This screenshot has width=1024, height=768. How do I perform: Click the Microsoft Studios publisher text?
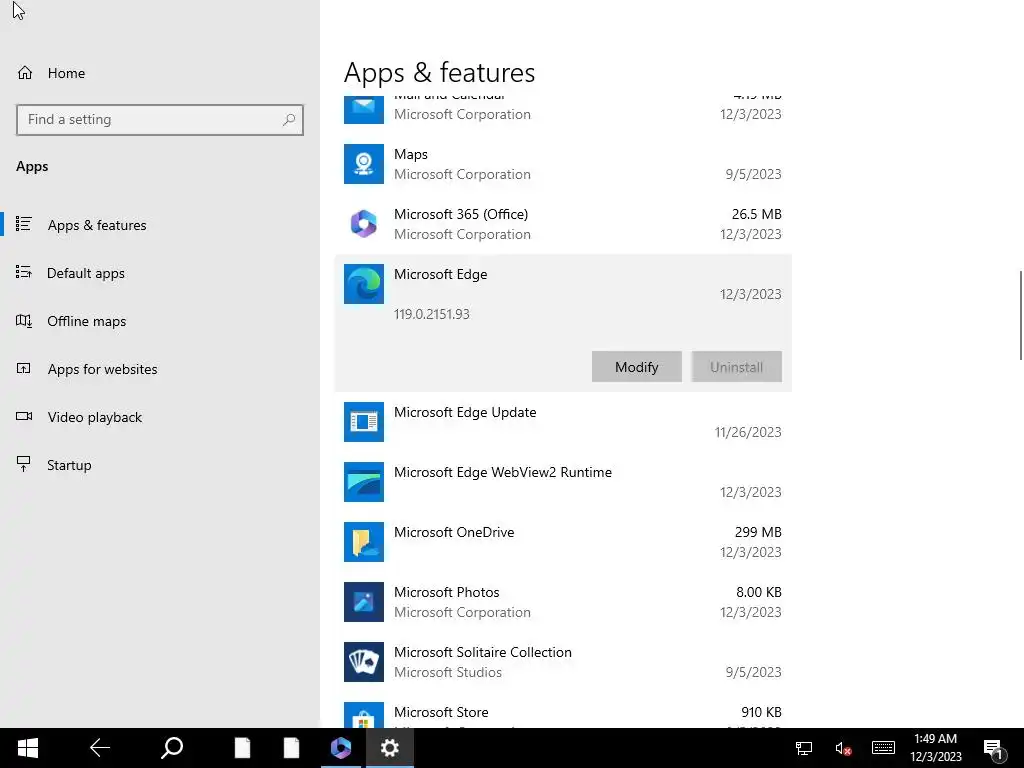[x=448, y=673]
